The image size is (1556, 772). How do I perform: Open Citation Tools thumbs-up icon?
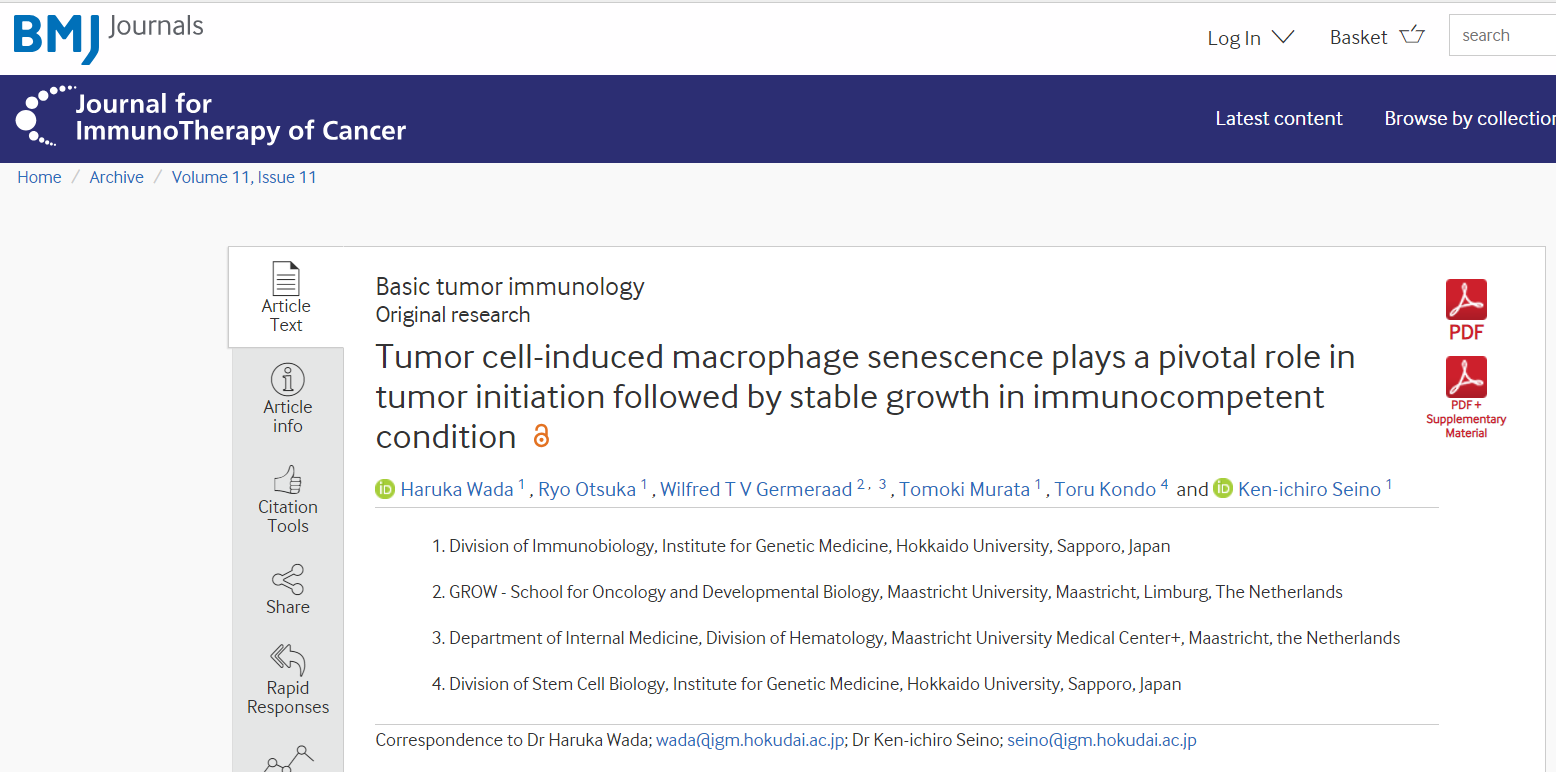pyautogui.click(x=288, y=480)
